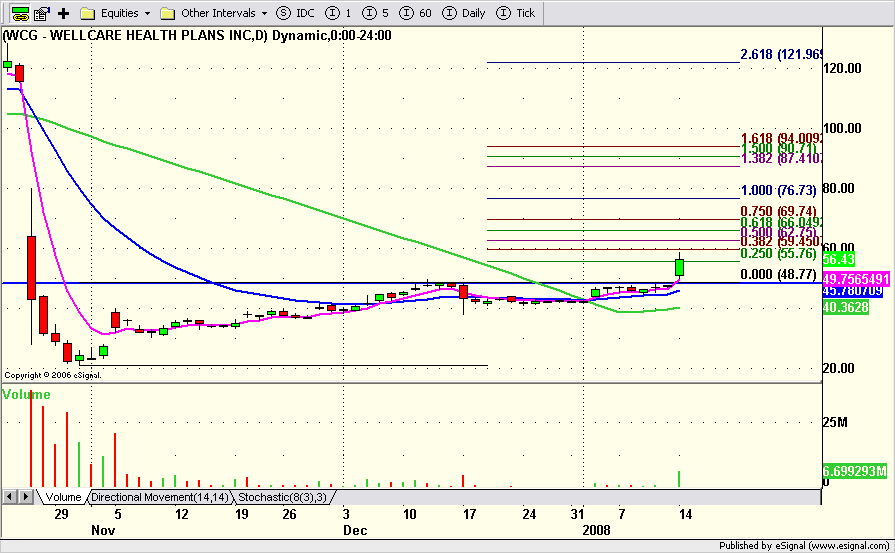
Task: Switch to the Tick interval
Action: [515, 13]
